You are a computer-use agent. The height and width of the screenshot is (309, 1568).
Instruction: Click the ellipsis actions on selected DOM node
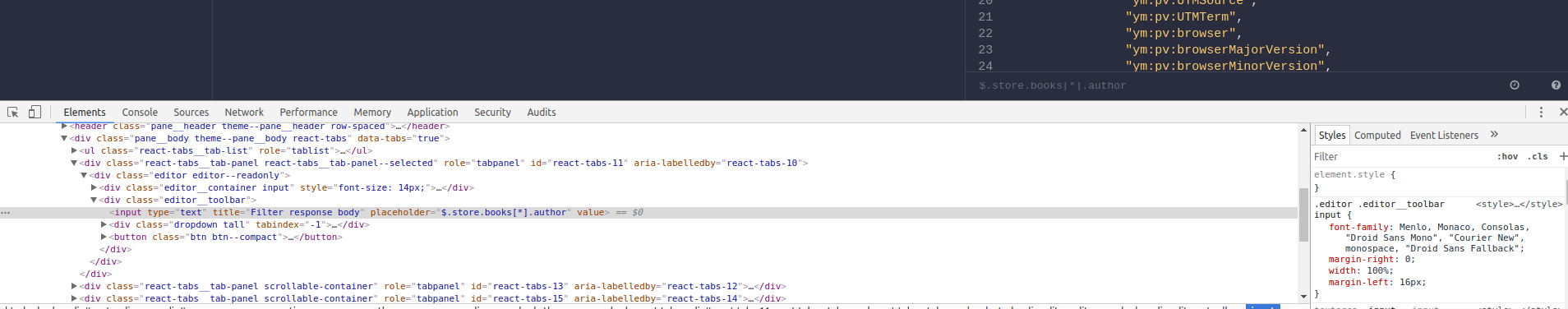pyautogui.click(x=6, y=213)
